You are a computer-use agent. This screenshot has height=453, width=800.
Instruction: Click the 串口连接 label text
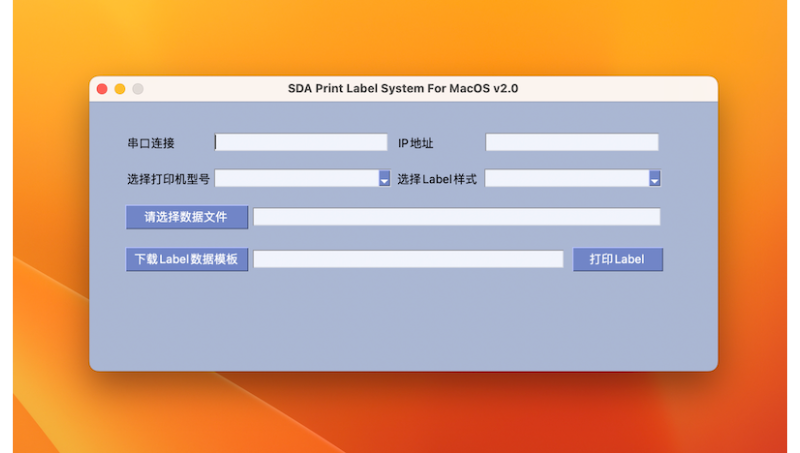(151, 143)
